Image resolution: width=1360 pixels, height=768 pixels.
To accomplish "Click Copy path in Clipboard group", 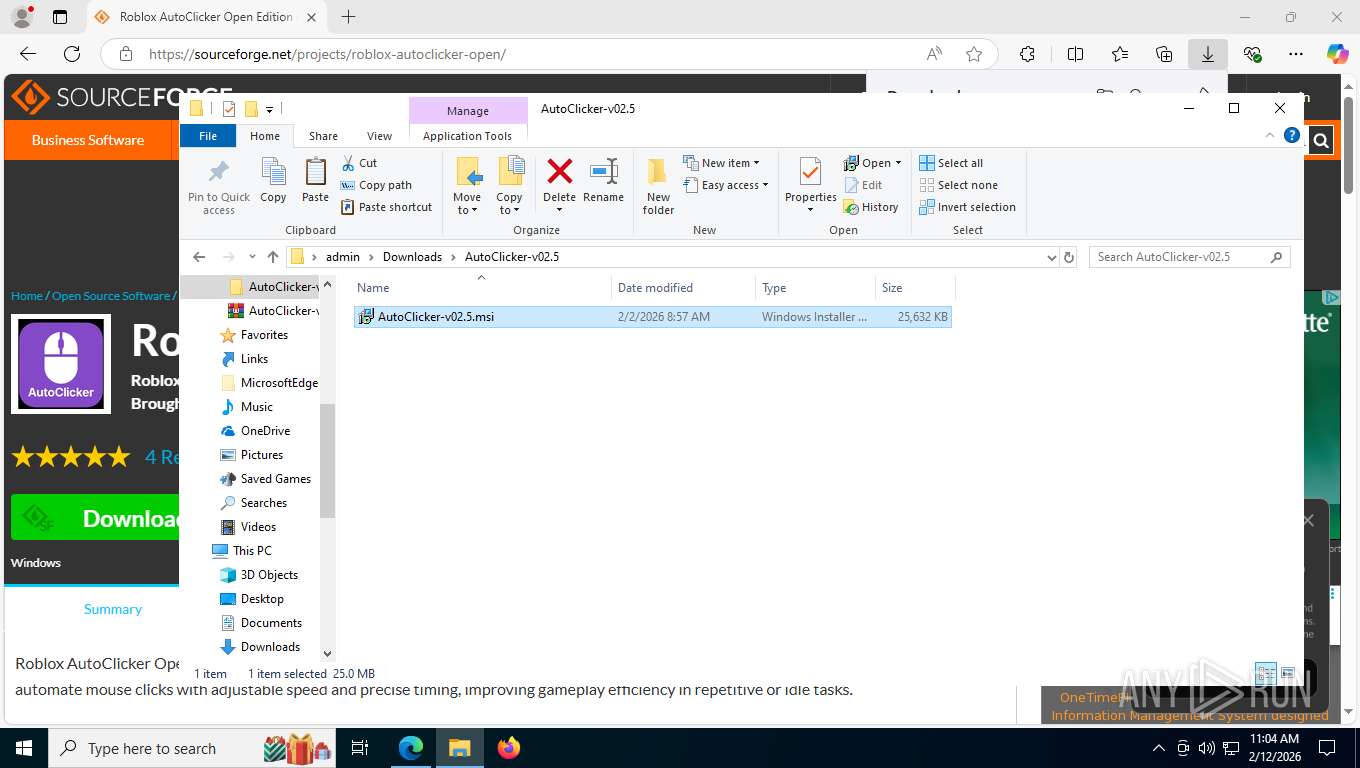I will [x=376, y=185].
